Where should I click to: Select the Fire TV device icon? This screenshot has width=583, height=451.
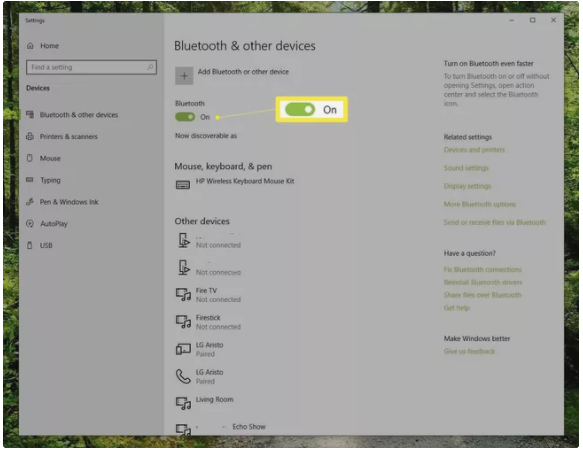pos(183,294)
